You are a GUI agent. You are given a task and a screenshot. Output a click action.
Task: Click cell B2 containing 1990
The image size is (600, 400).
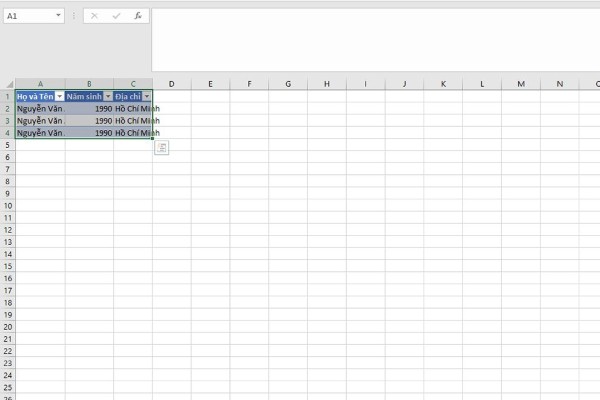[x=90, y=108]
